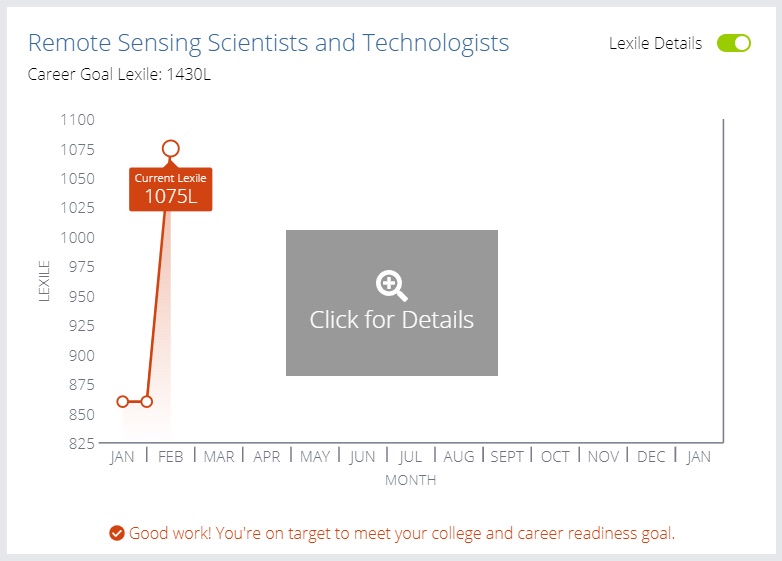The height and width of the screenshot is (561, 782).
Task: Click the DEC month axis label
Action: (x=651, y=457)
